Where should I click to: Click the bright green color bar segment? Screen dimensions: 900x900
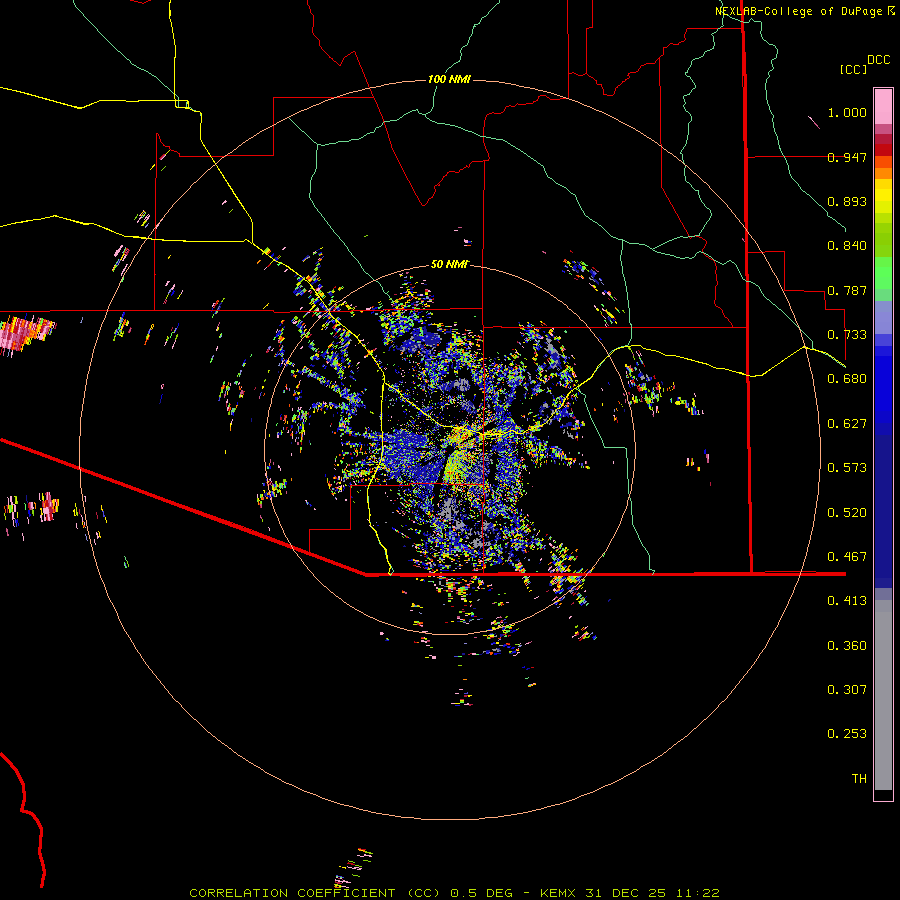coord(883,273)
